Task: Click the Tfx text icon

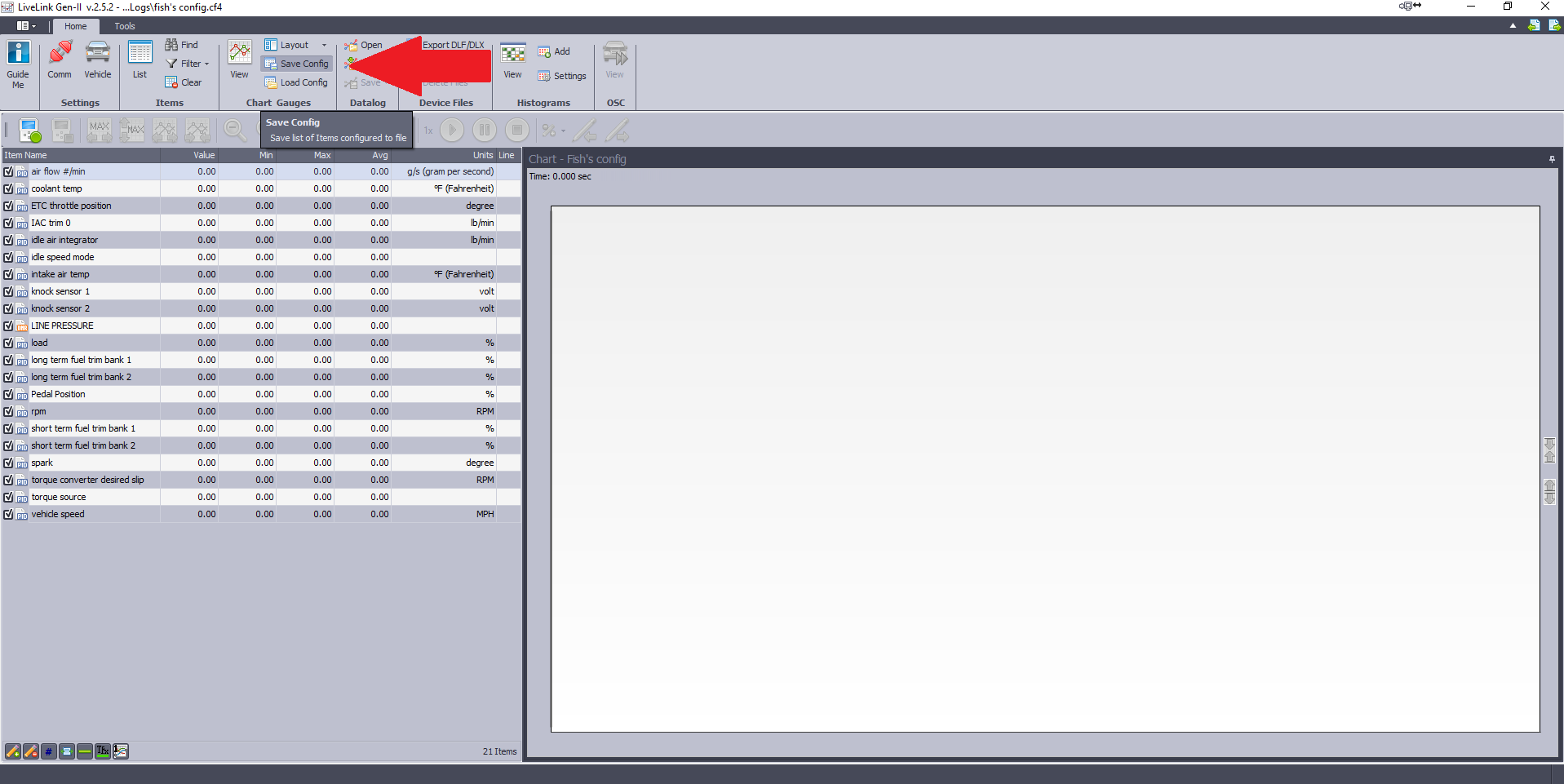Action: click(103, 751)
